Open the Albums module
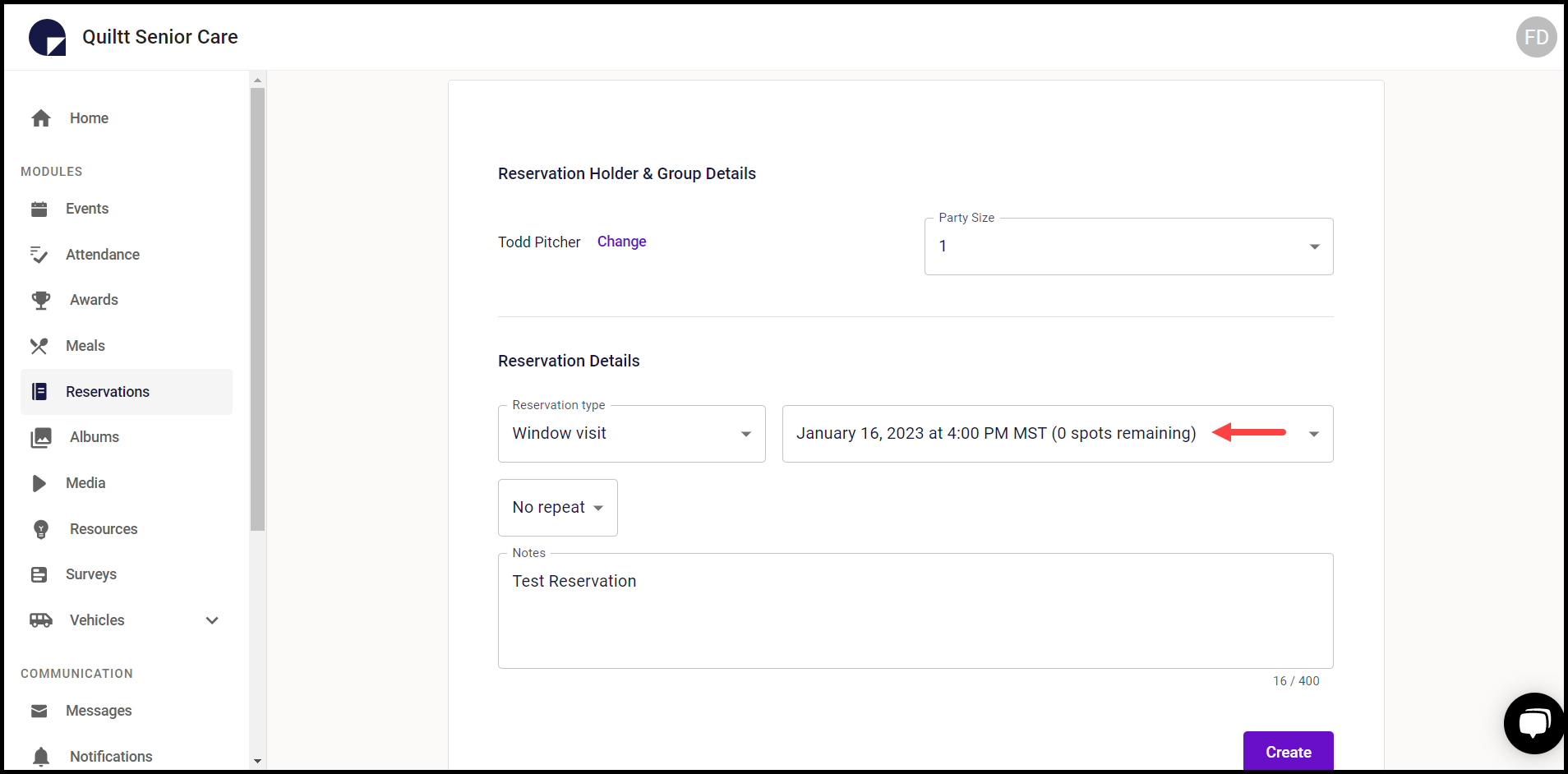The image size is (1568, 774). 127,437
